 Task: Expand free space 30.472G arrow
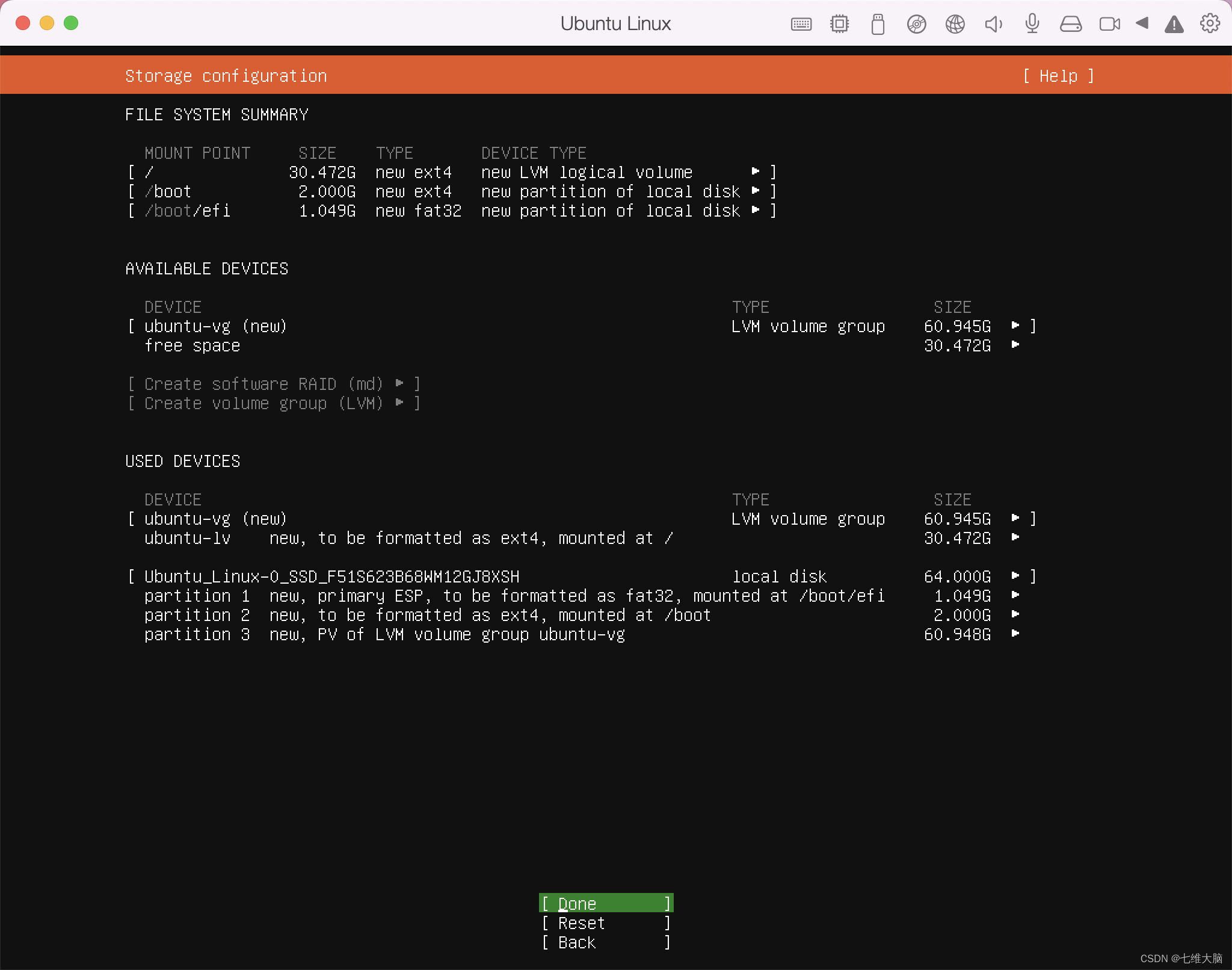point(1015,345)
